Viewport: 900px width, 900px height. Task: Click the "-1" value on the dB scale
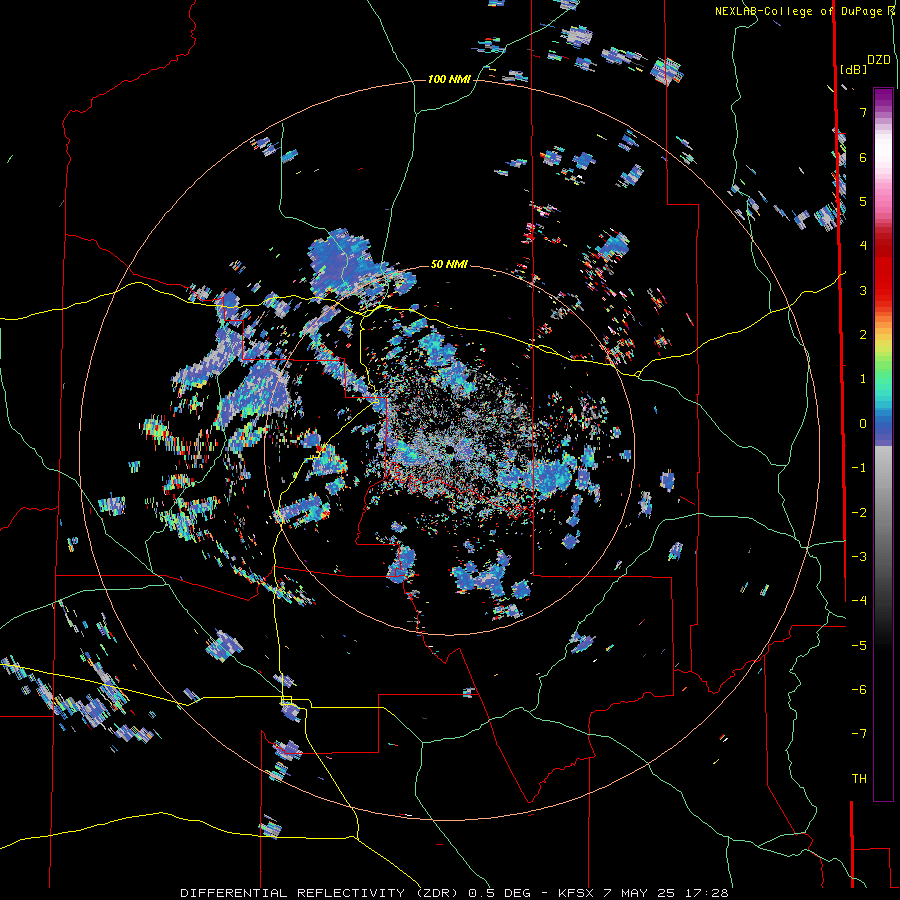[859, 468]
